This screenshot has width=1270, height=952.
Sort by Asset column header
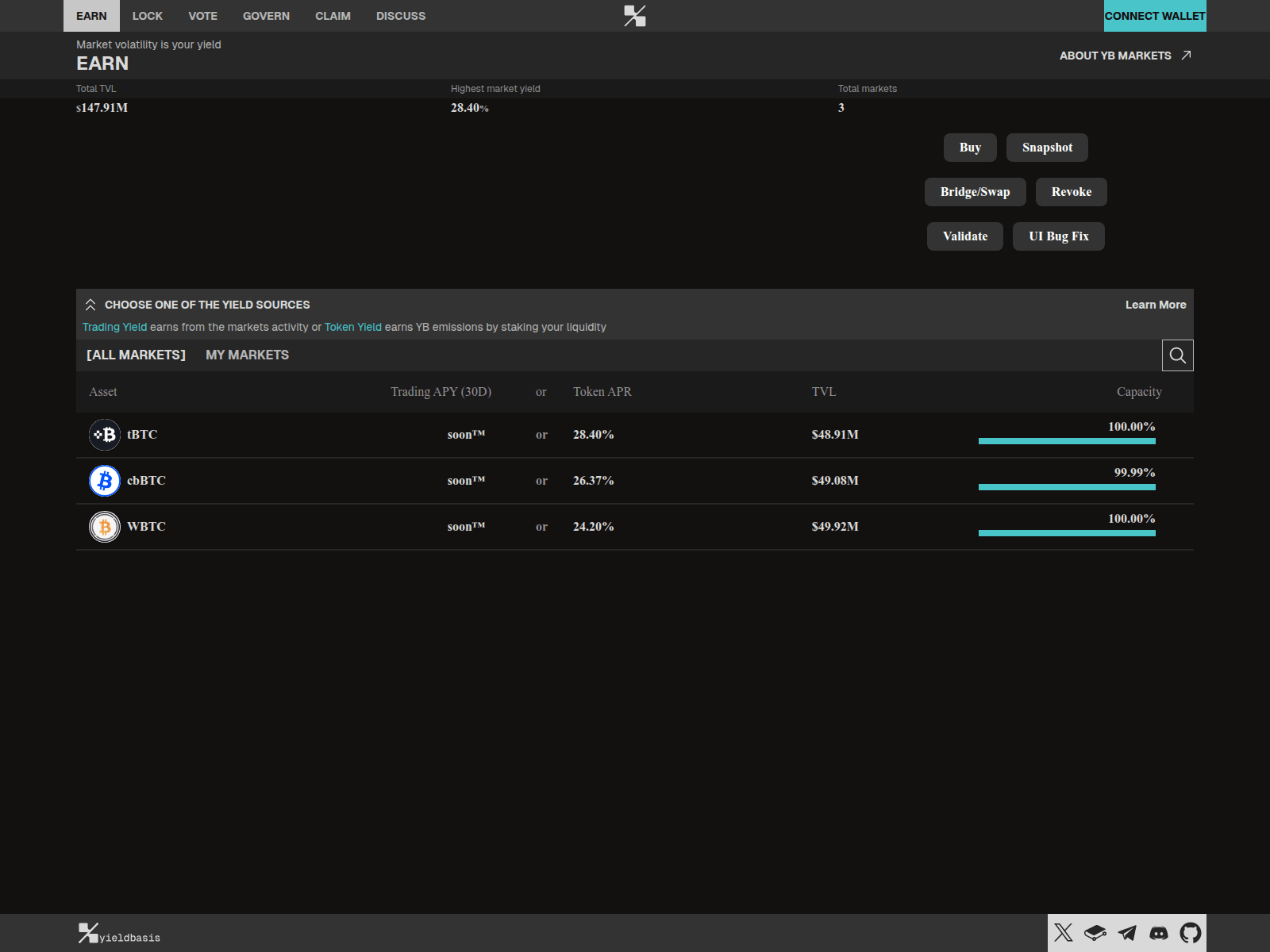click(103, 392)
